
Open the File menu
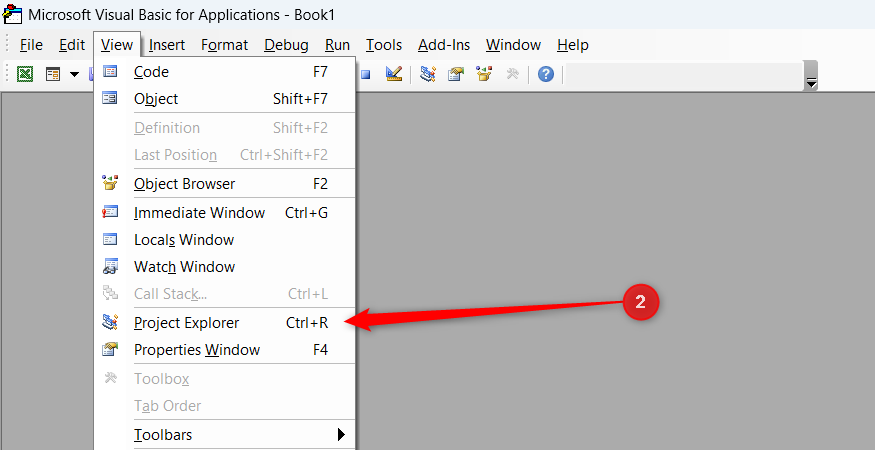tap(31, 45)
